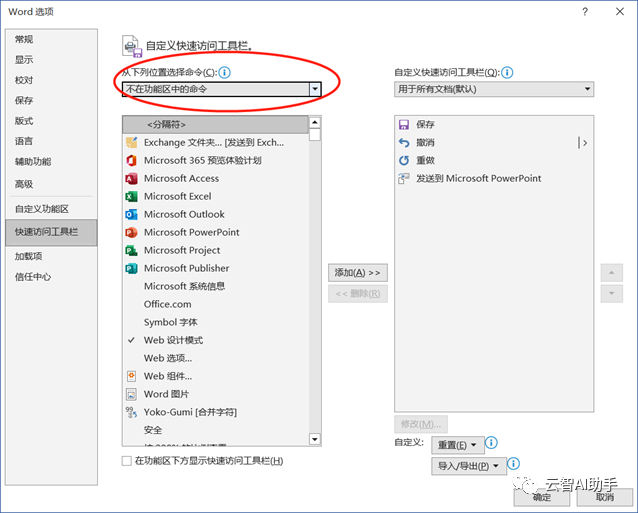This screenshot has width=638, height=513.
Task: Expand the 撤消 submenu arrow
Action: tap(585, 143)
